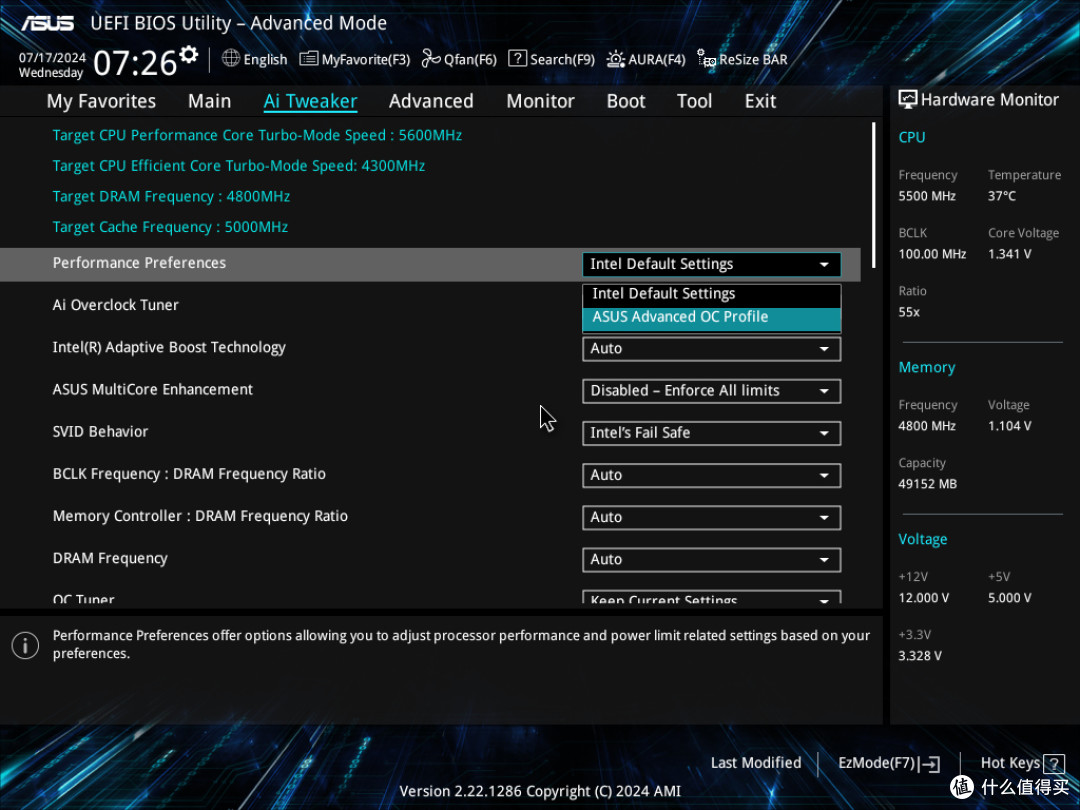Select Intel(R) Adaptive Boost Technology label
The height and width of the screenshot is (810, 1080).
point(169,348)
